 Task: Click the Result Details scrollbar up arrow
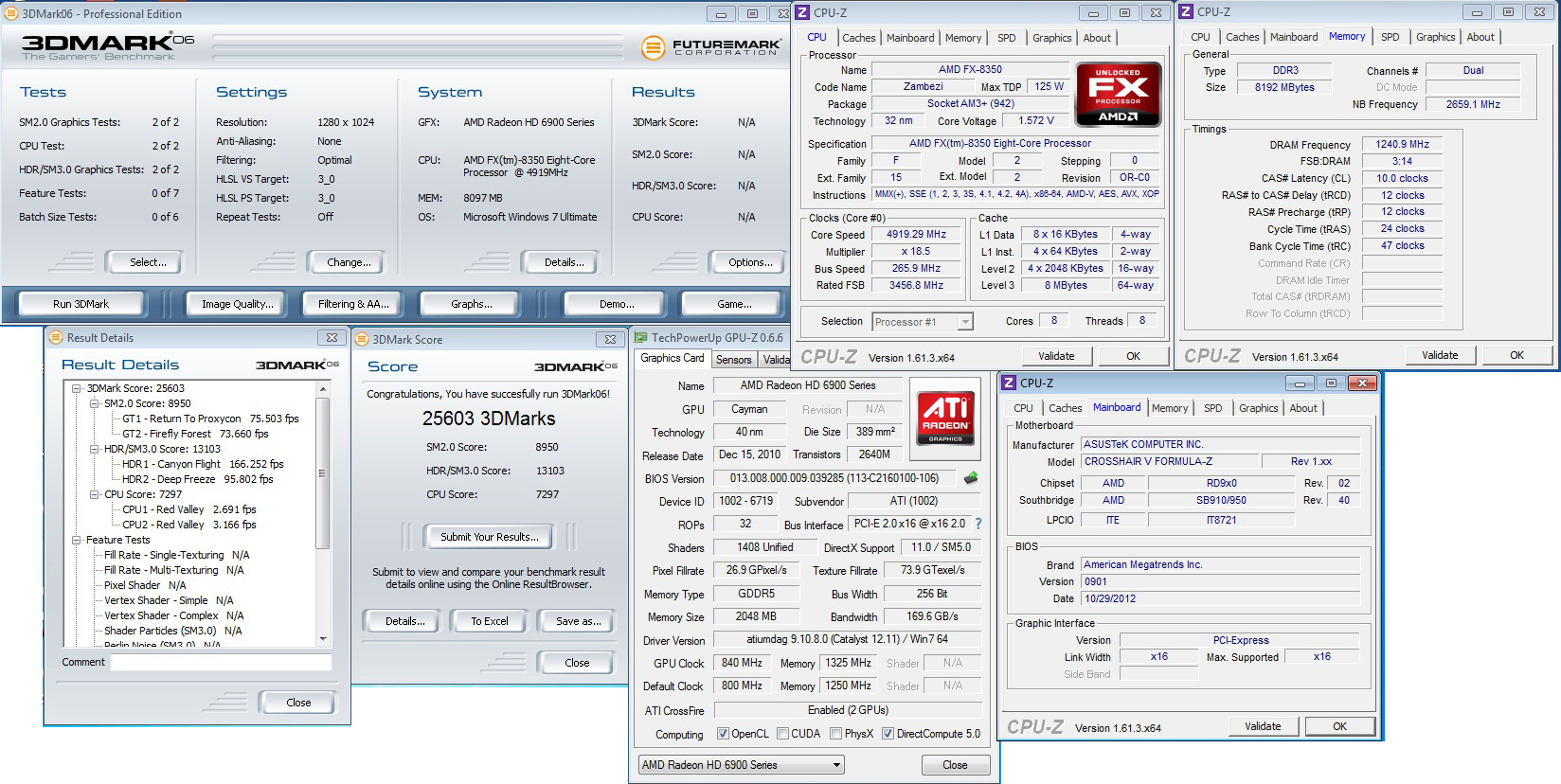(x=323, y=389)
